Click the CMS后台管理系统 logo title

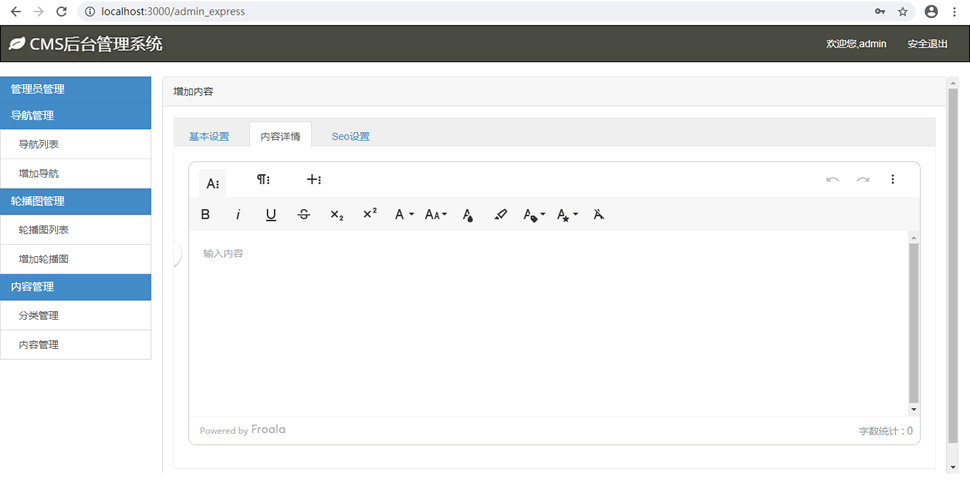tap(86, 44)
